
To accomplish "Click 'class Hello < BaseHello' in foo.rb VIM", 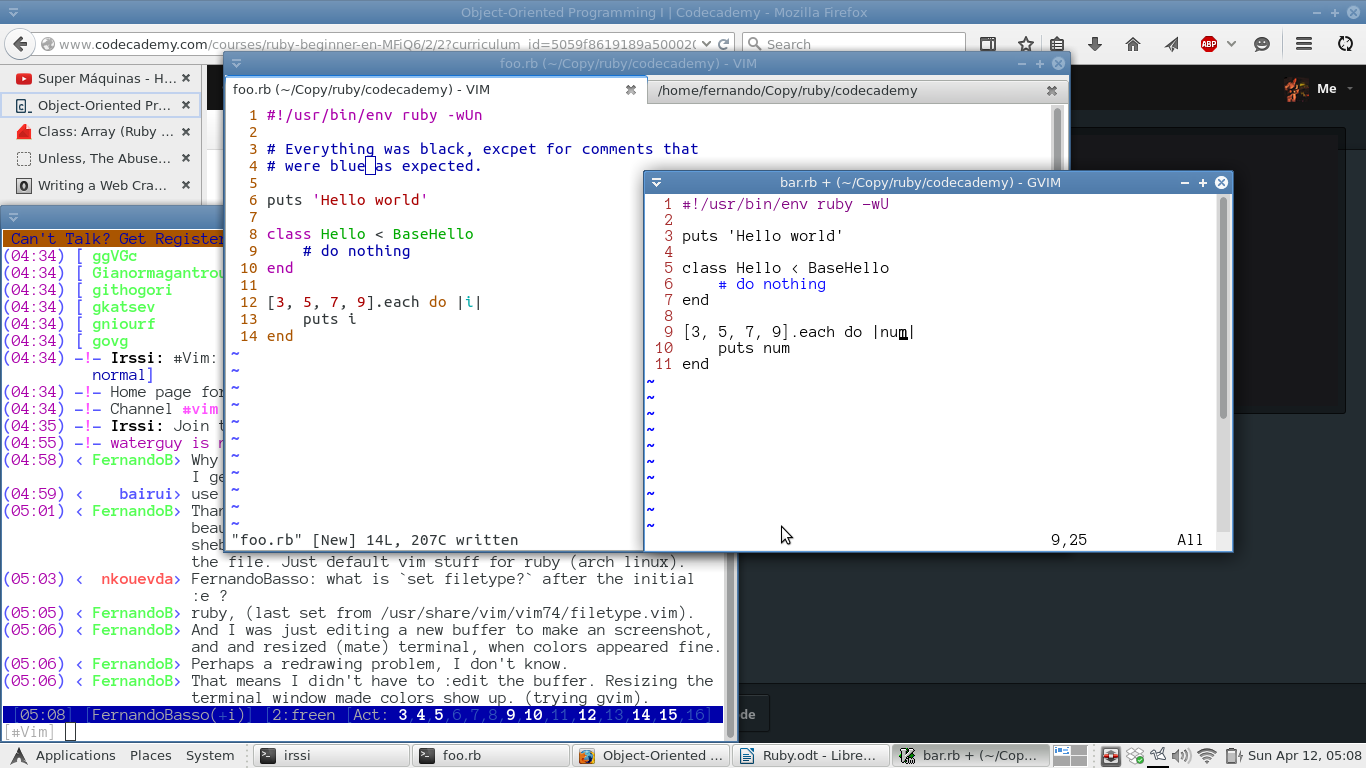I will pos(370,234).
